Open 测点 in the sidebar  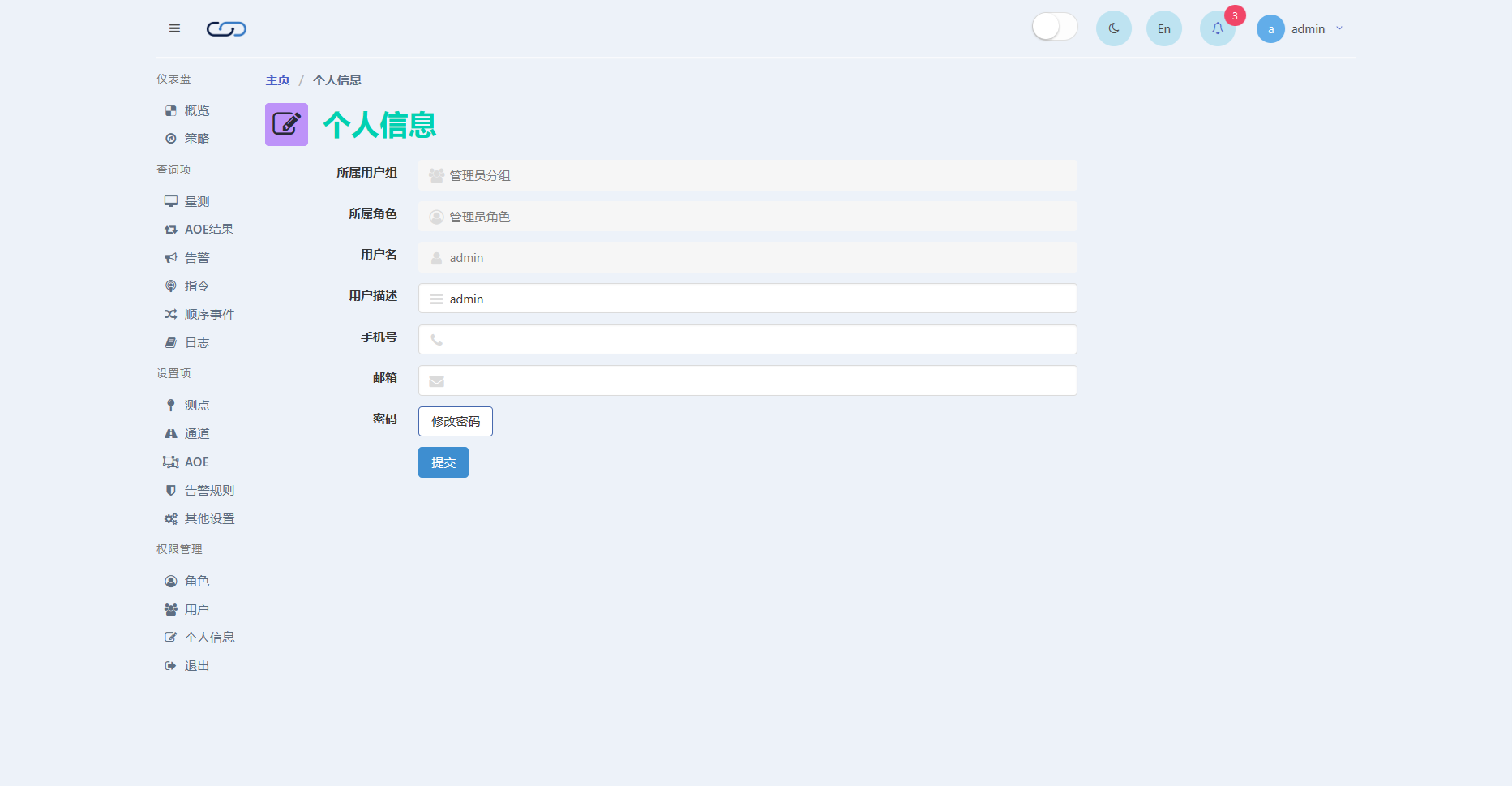(x=197, y=405)
